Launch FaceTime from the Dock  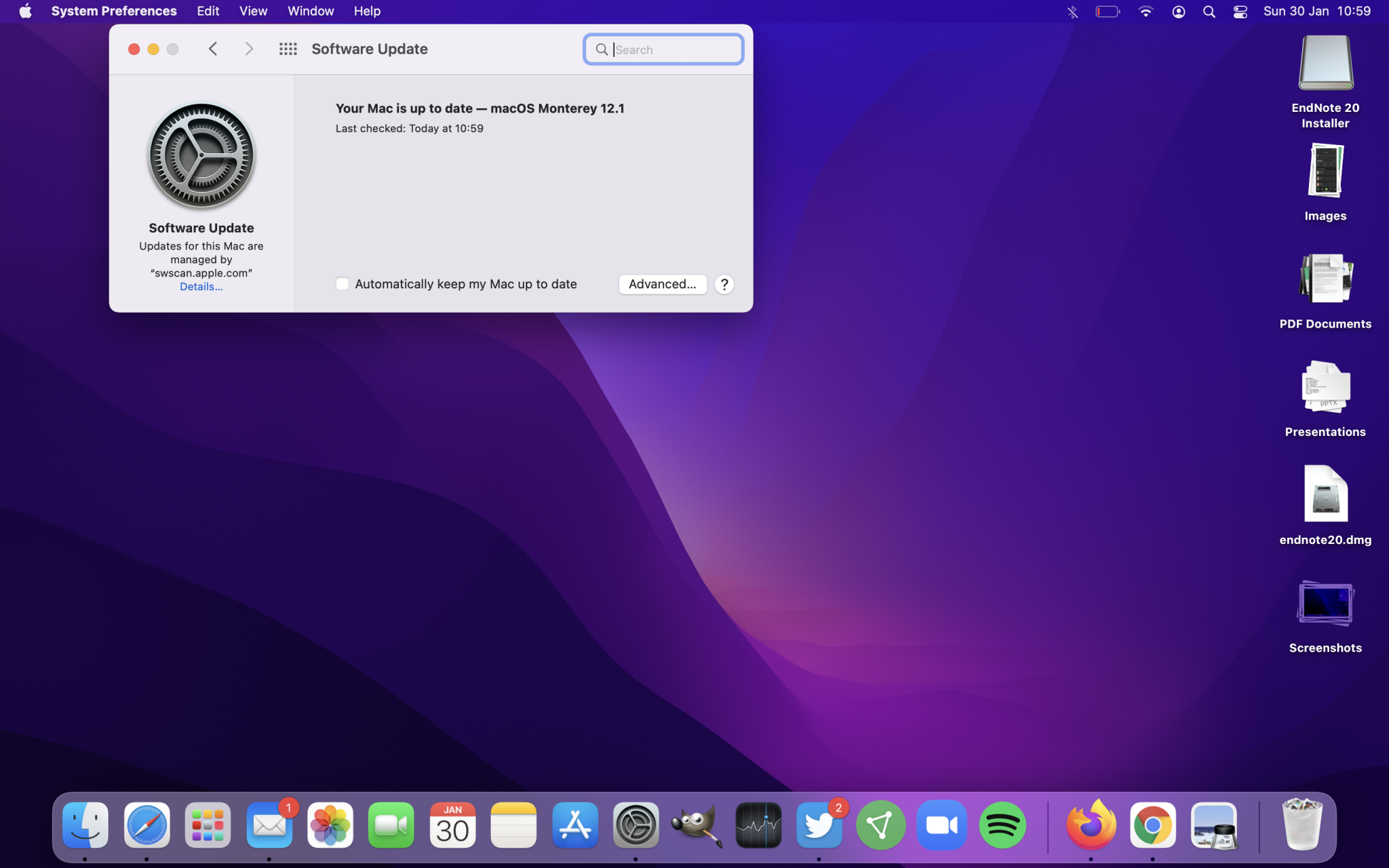click(x=391, y=825)
